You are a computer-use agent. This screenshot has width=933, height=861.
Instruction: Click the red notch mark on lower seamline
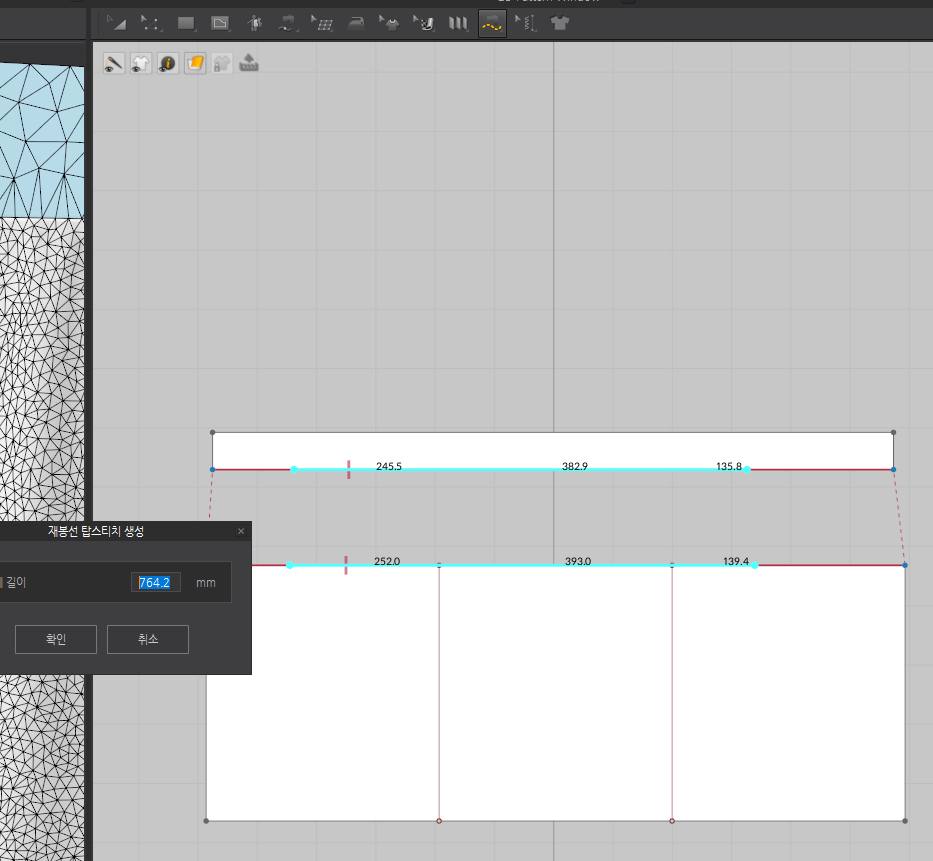(346, 565)
